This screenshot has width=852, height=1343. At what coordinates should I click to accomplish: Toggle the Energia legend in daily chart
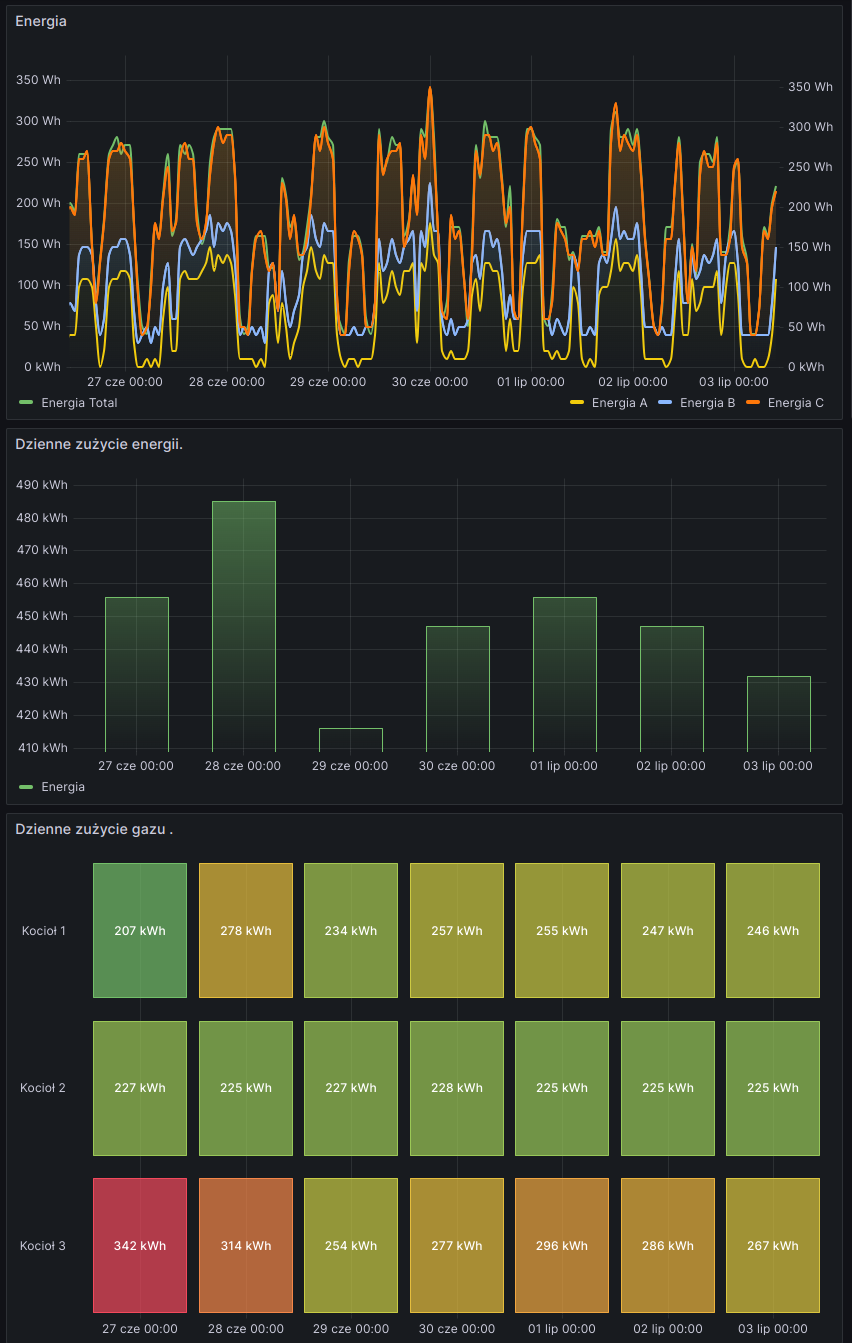[62, 787]
